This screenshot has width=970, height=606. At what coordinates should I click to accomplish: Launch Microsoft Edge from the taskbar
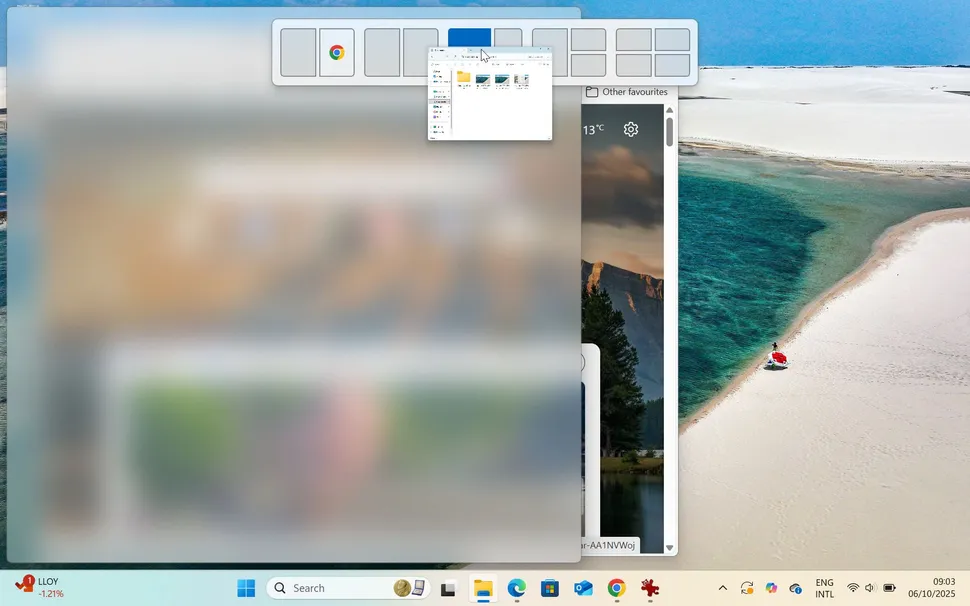(516, 589)
